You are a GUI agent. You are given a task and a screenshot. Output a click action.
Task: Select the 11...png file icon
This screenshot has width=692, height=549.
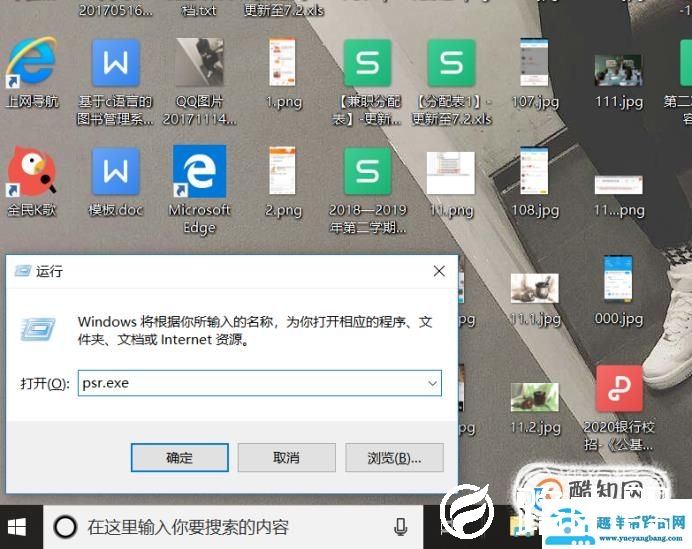coord(618,185)
